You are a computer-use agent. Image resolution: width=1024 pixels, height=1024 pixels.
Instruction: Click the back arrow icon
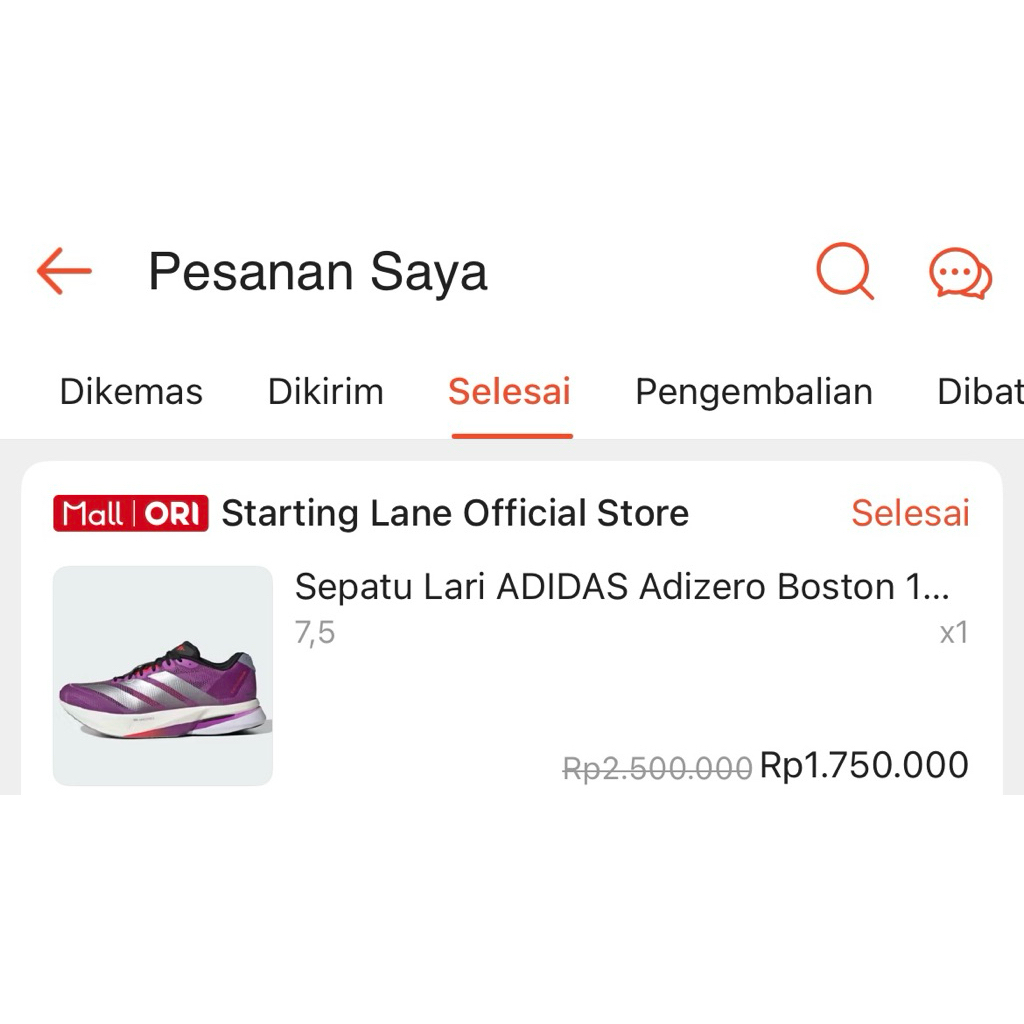pyautogui.click(x=62, y=271)
